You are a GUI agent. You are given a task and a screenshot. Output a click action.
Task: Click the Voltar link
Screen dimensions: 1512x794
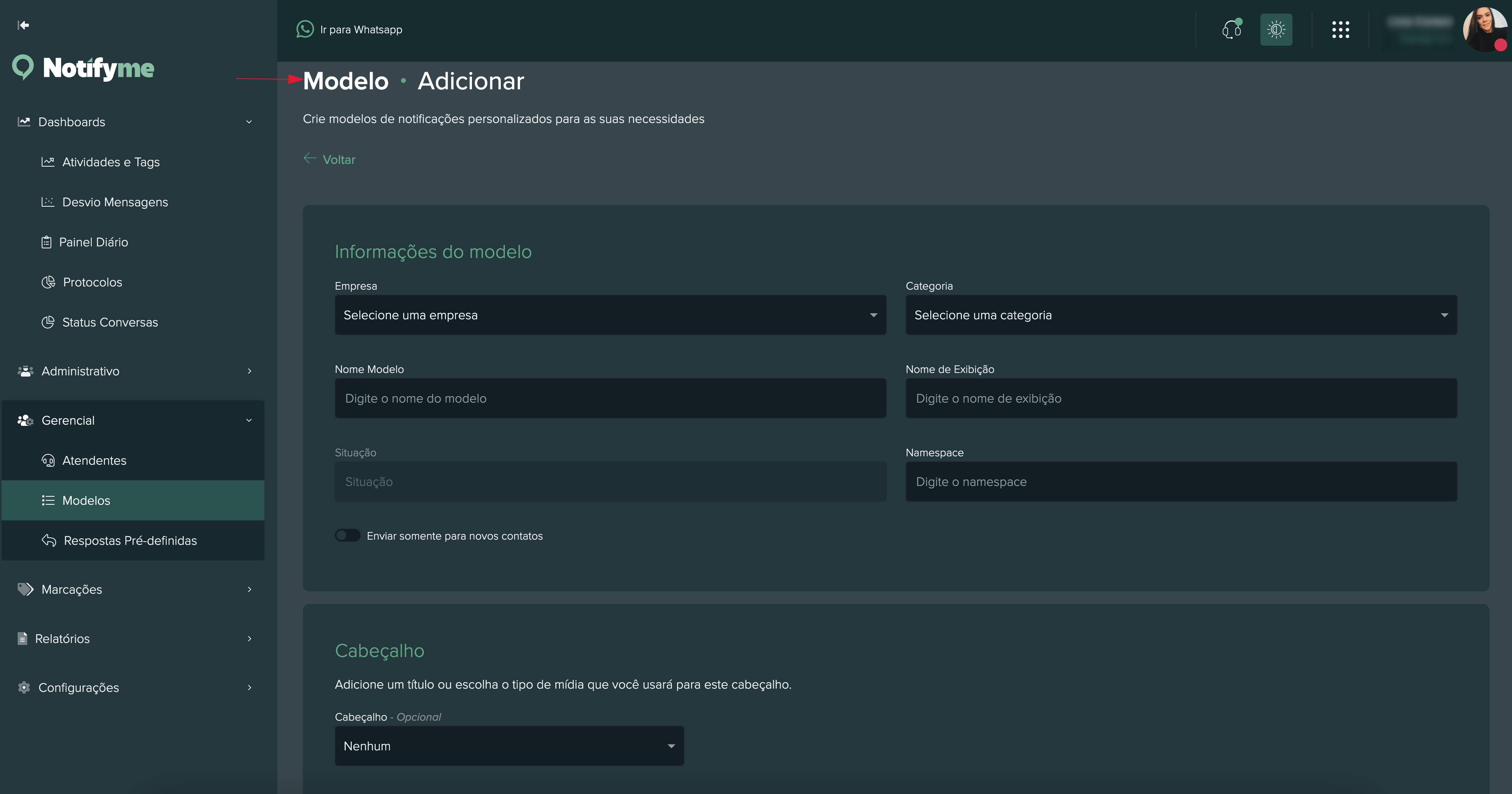click(329, 159)
